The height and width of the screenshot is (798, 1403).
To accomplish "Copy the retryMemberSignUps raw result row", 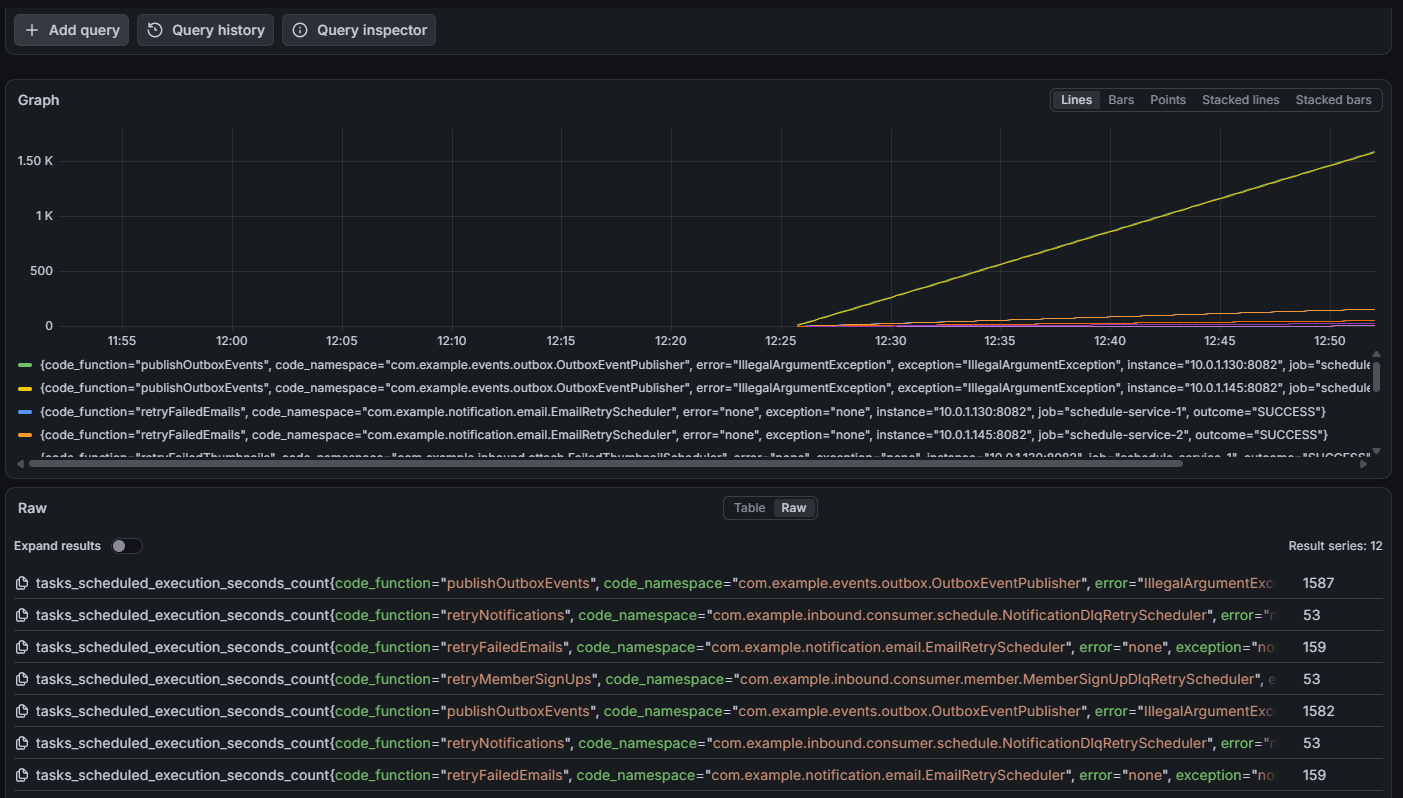I will (22, 679).
